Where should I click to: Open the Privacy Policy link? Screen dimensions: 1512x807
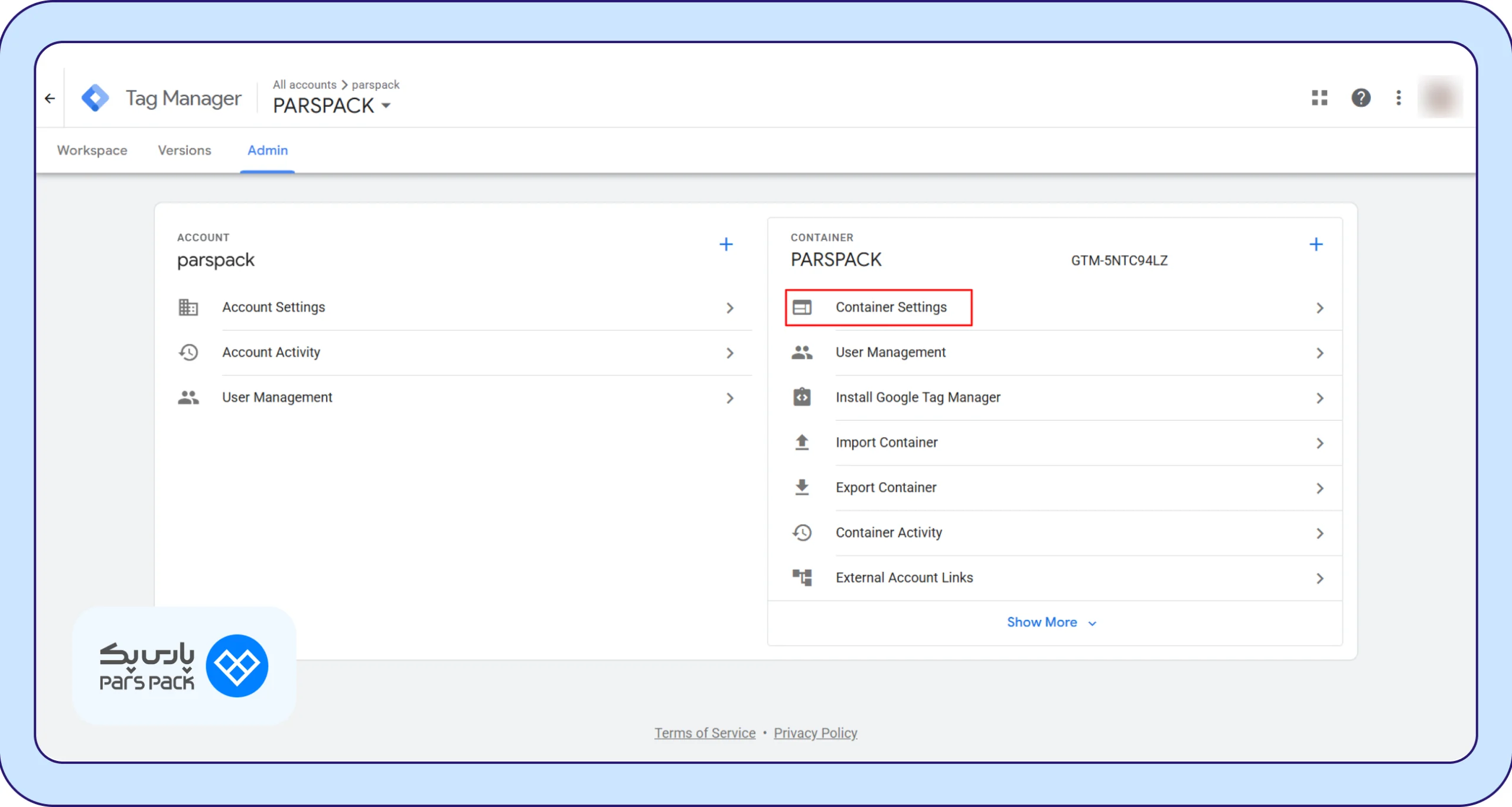[x=816, y=733]
